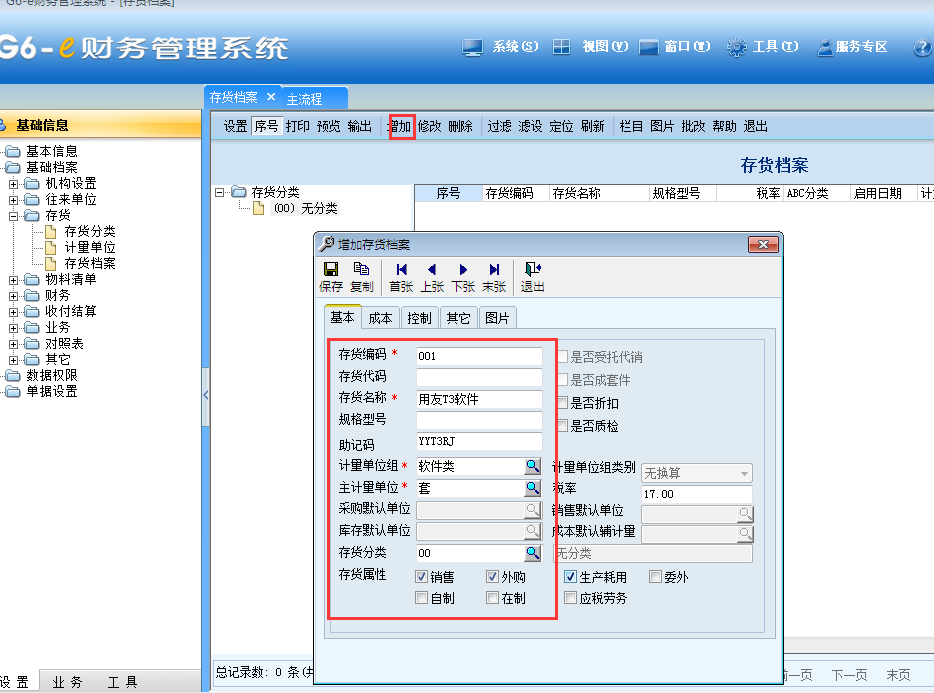Jump to last record (末张) icon

pos(494,269)
